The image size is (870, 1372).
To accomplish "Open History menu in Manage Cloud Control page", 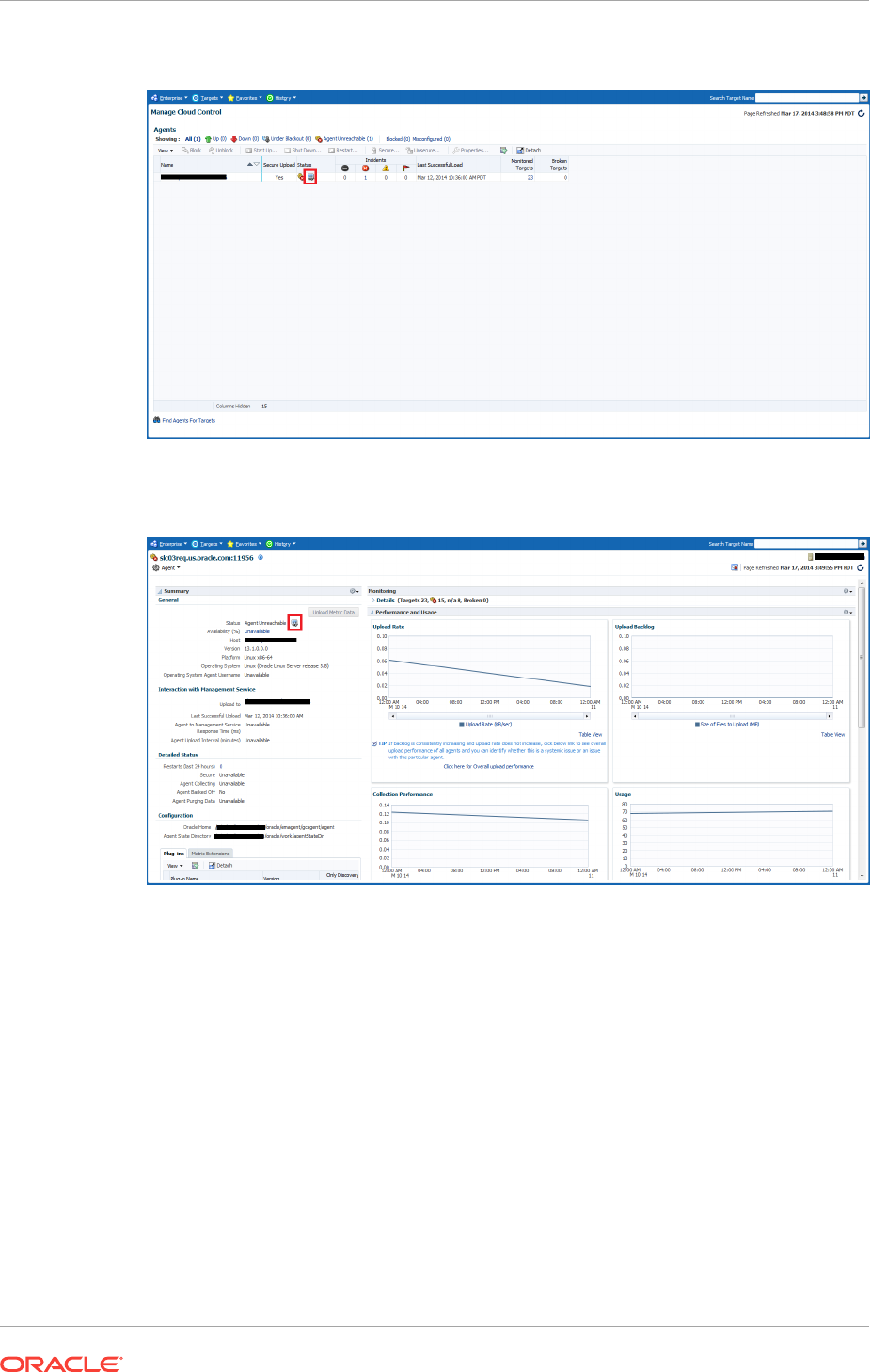I will click(x=281, y=98).
